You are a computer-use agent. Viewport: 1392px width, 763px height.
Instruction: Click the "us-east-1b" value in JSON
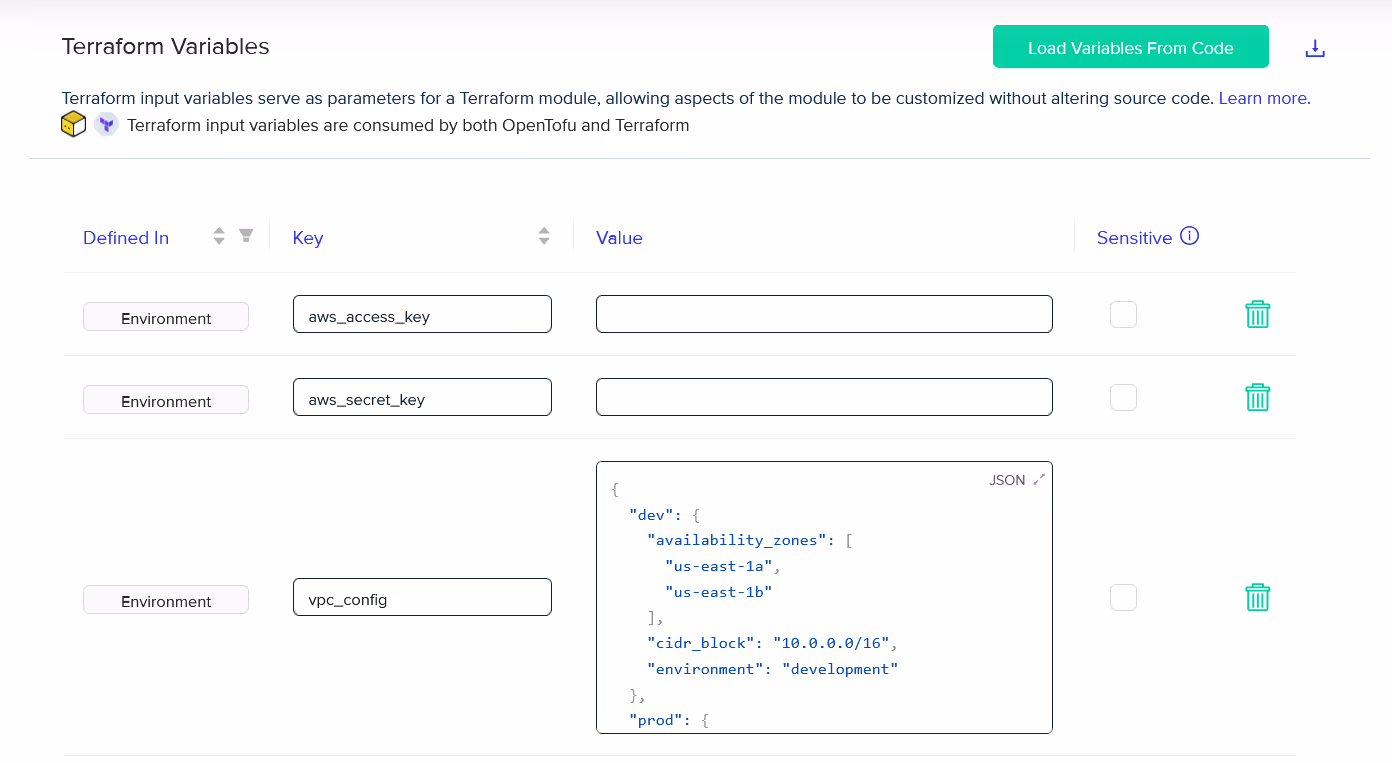pyautogui.click(x=718, y=592)
